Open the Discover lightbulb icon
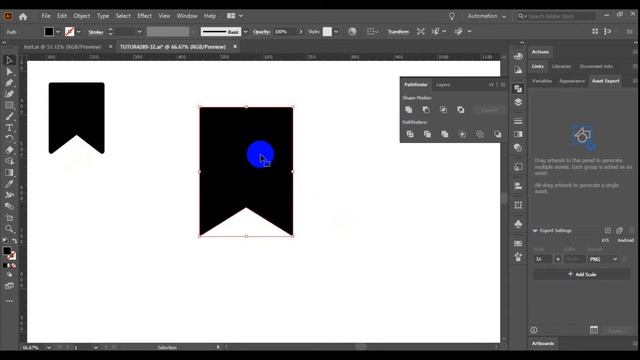Image resolution: width=640 pixels, height=360 pixels. (452, 16)
